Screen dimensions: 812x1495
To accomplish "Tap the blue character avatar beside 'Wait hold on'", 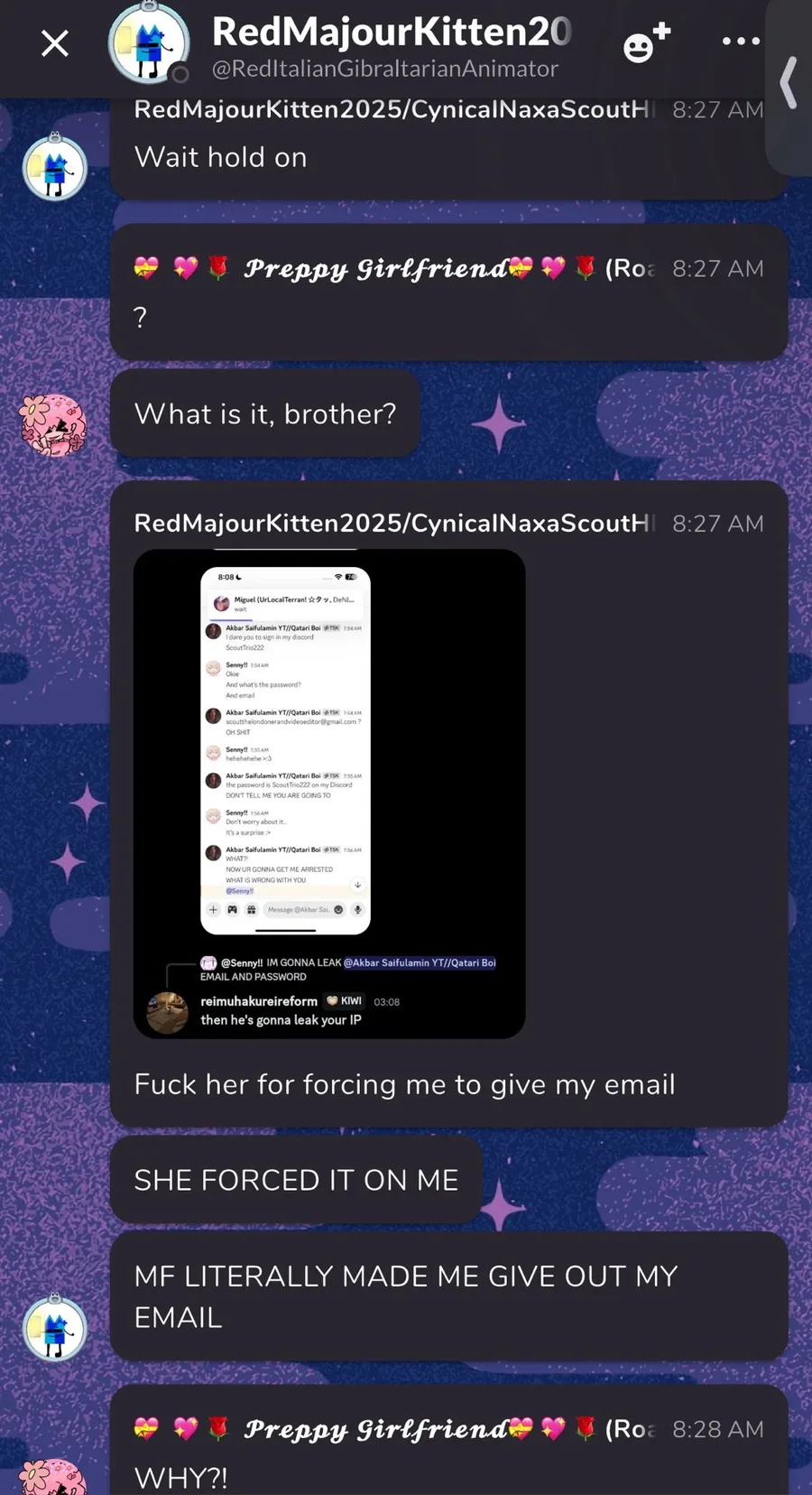I will pos(55,168).
